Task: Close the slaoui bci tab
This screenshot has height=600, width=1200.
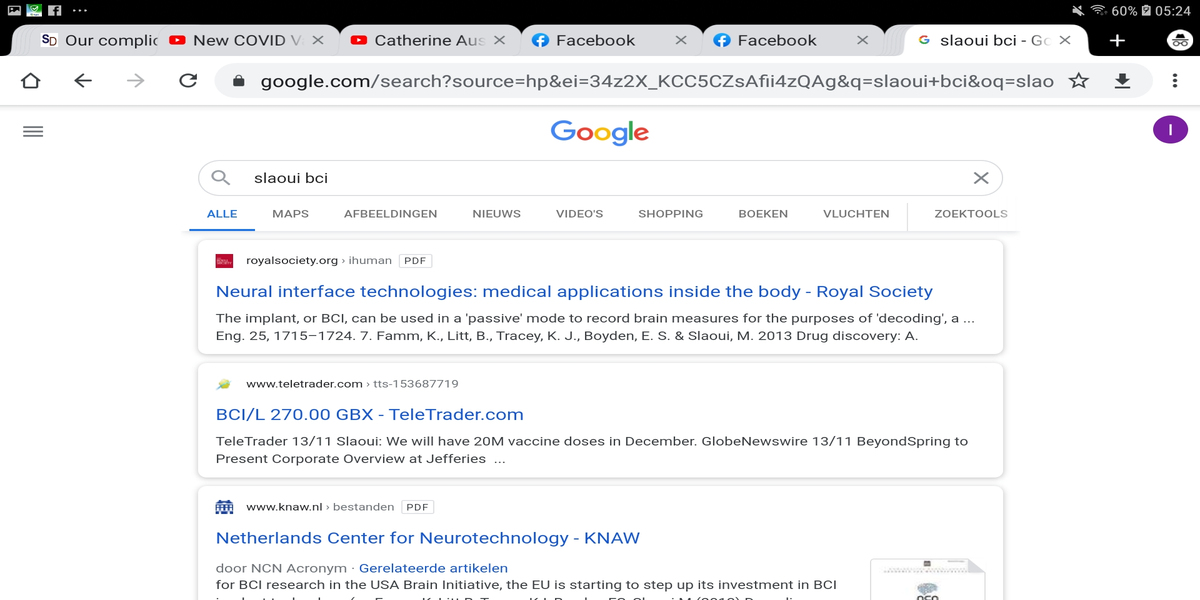Action: [x=1065, y=40]
